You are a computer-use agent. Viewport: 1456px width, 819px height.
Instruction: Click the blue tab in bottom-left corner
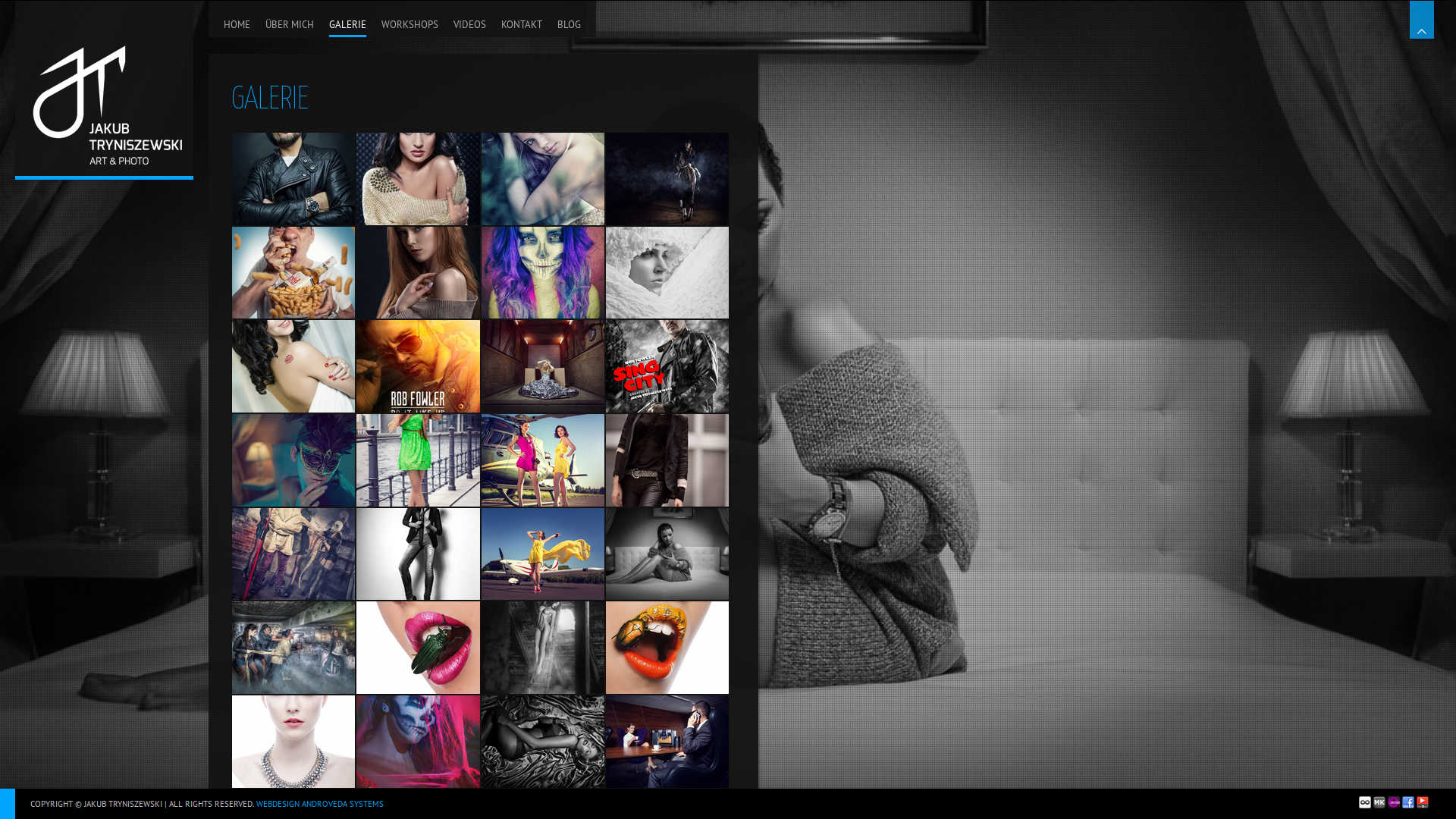(7, 803)
